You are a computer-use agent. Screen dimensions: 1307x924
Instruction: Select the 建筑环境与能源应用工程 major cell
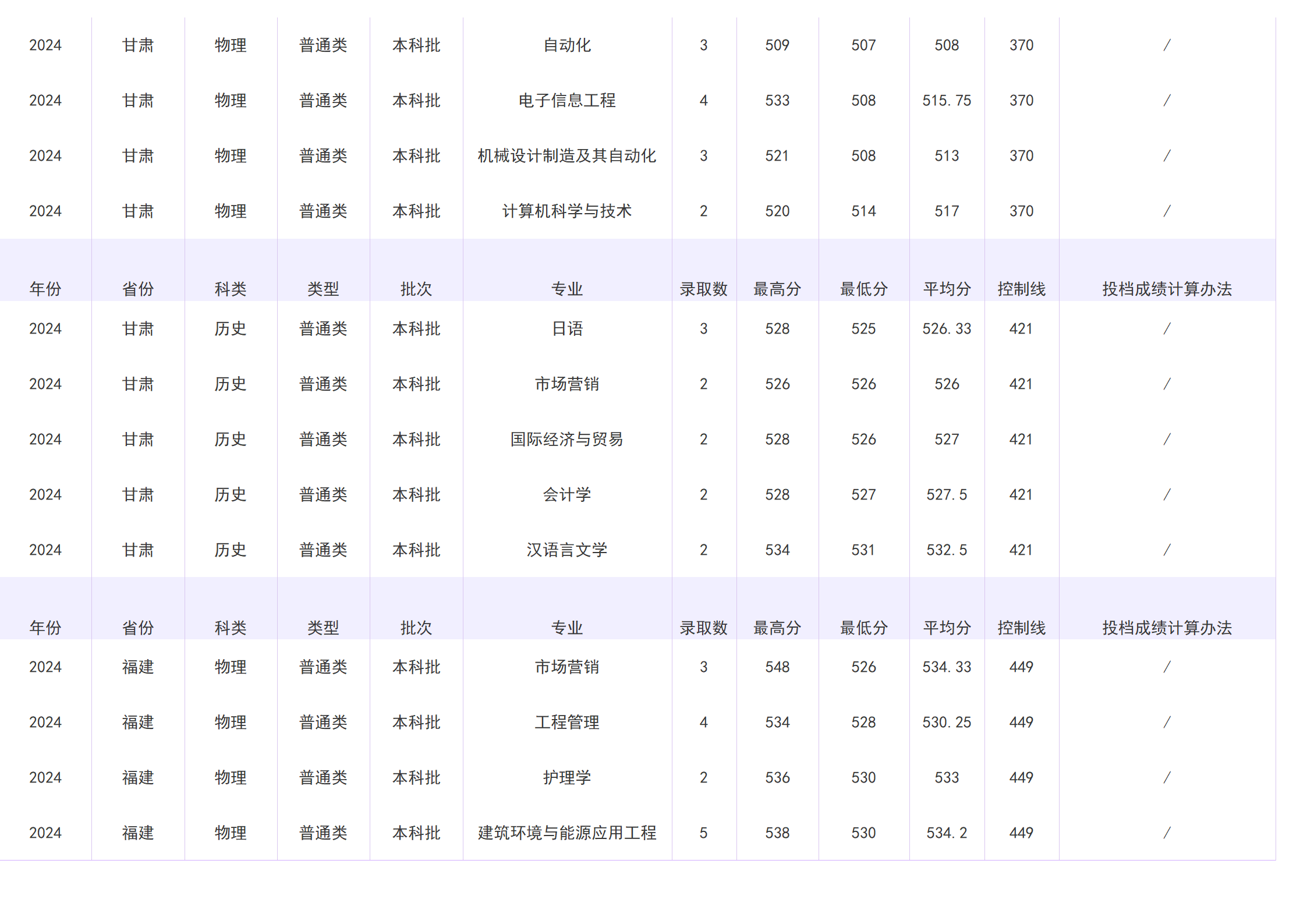(567, 833)
